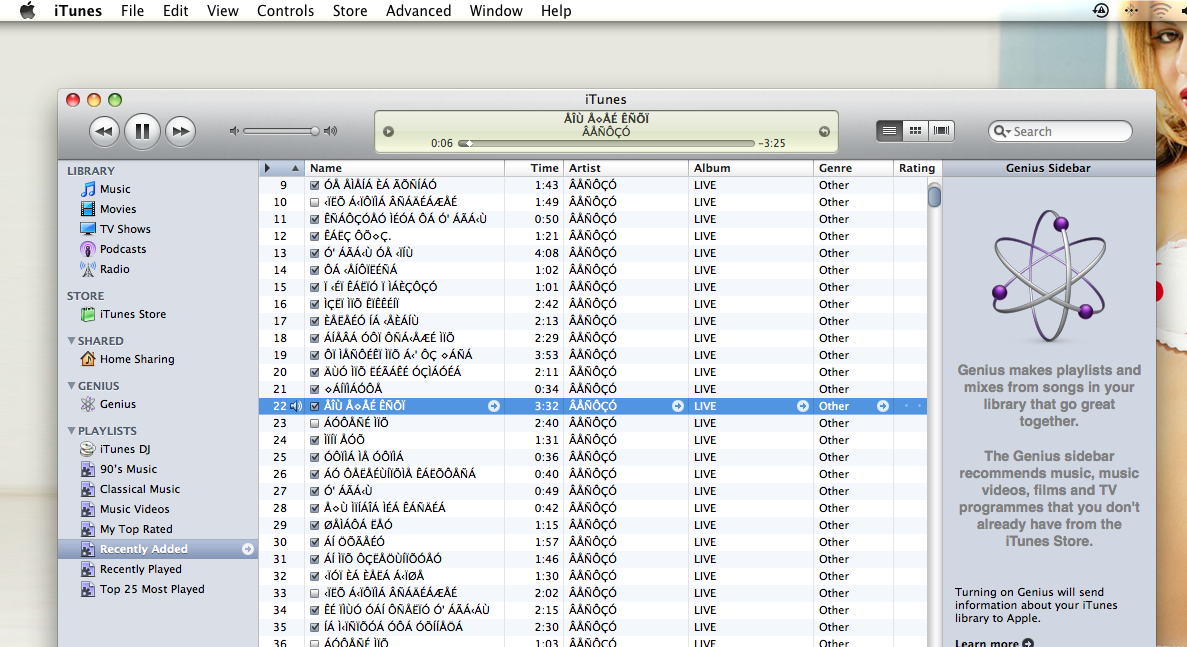Click the left arrow in the song display

[x=388, y=132]
